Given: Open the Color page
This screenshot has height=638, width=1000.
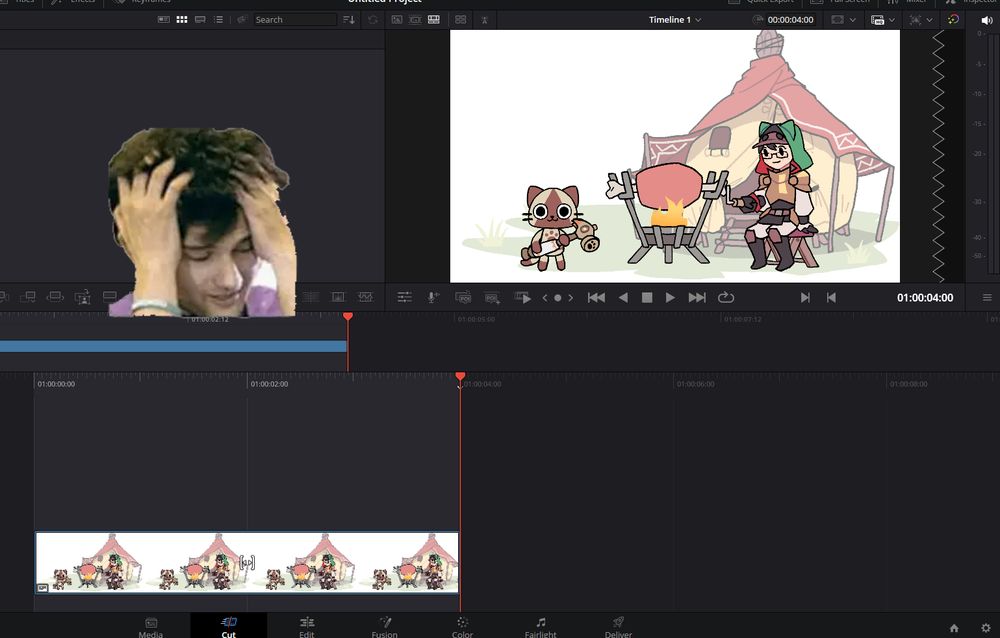Looking at the screenshot, I should pyautogui.click(x=462, y=627).
